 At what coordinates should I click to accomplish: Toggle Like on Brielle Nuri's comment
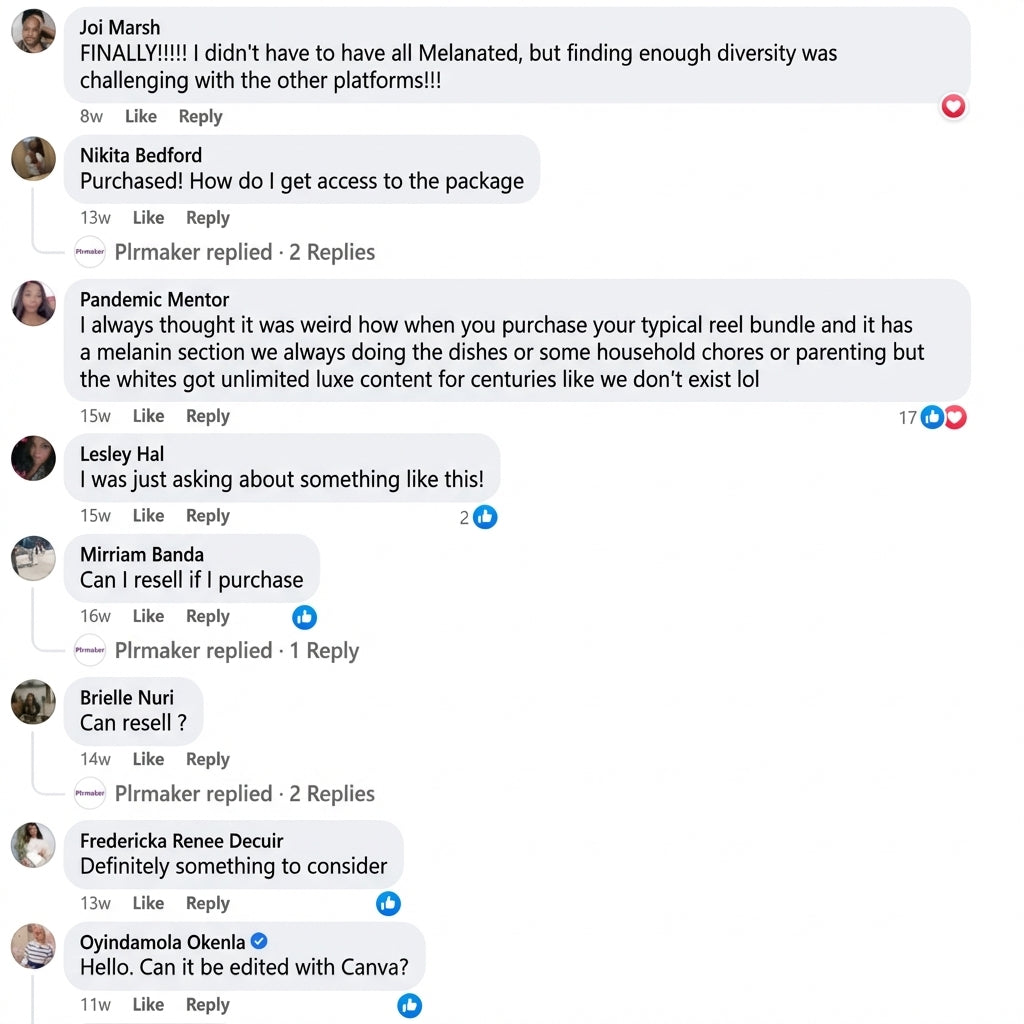(148, 759)
